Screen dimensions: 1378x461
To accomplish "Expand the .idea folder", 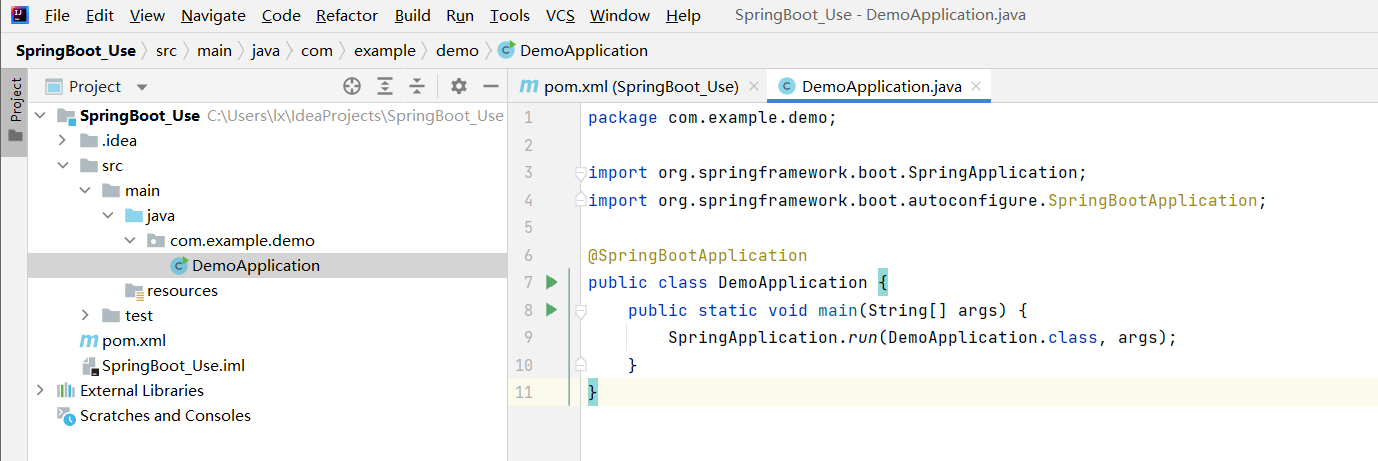I will click(x=62, y=141).
